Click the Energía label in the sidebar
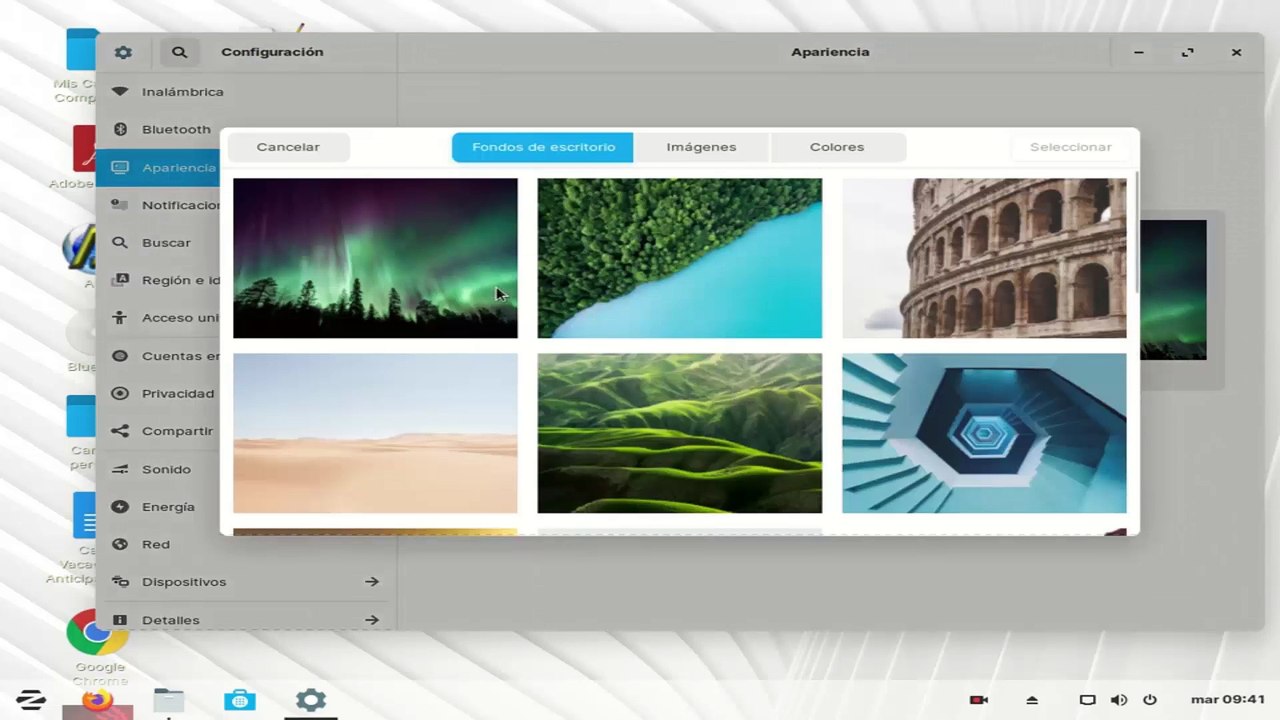 point(168,507)
